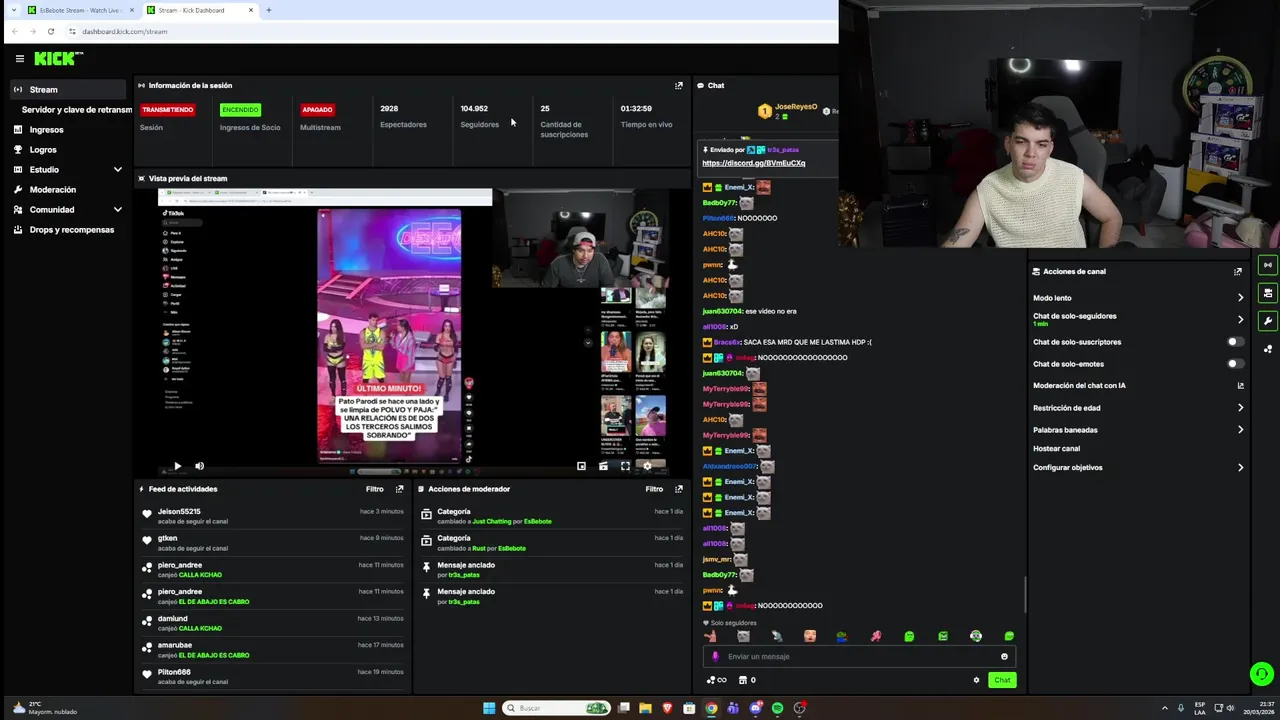Open the emoji picker in chat input
The height and width of the screenshot is (720, 1280).
[1004, 657]
